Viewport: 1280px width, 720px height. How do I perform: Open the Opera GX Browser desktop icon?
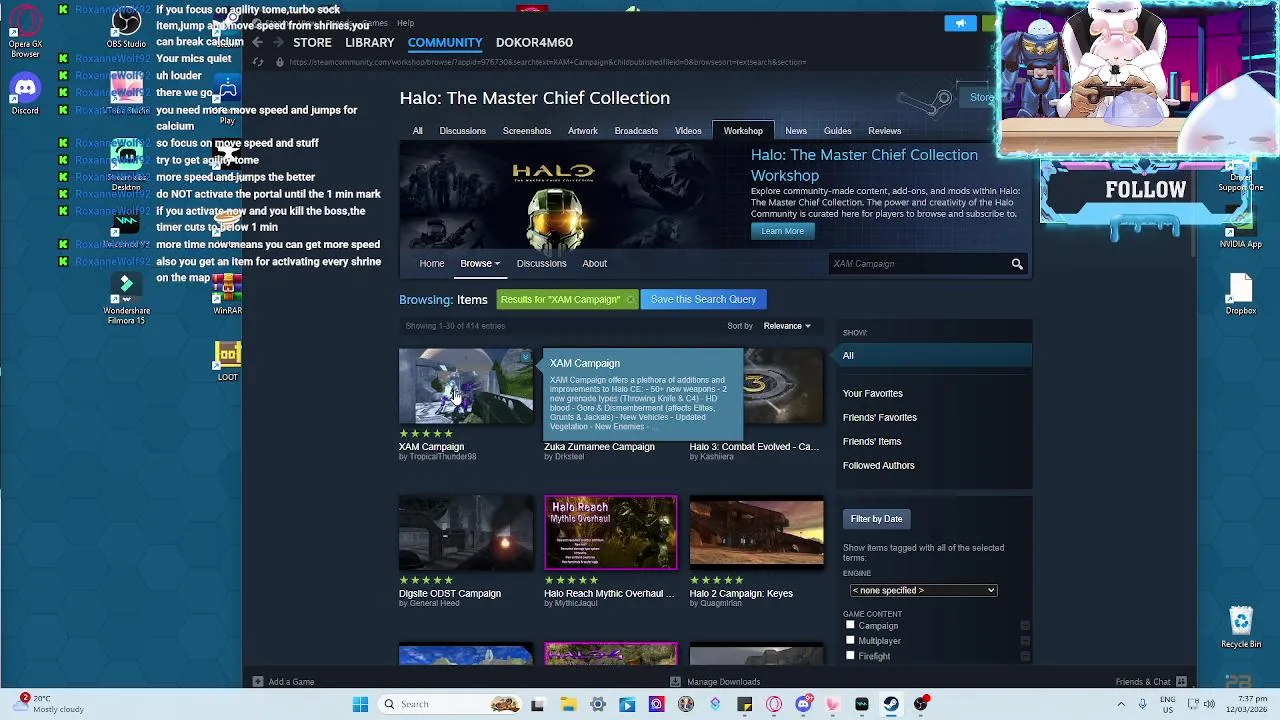25,30
